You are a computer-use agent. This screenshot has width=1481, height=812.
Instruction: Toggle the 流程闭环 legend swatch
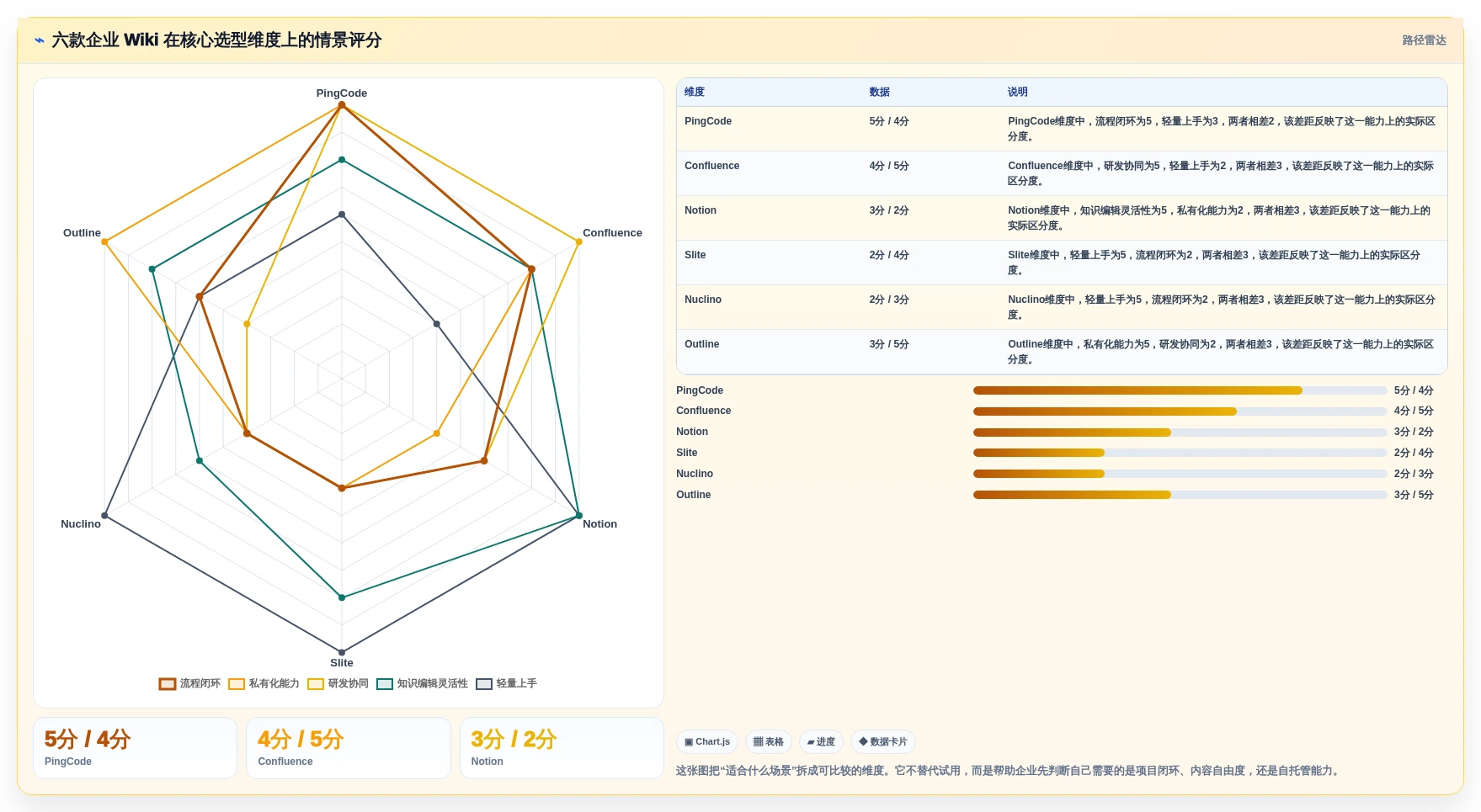point(168,684)
